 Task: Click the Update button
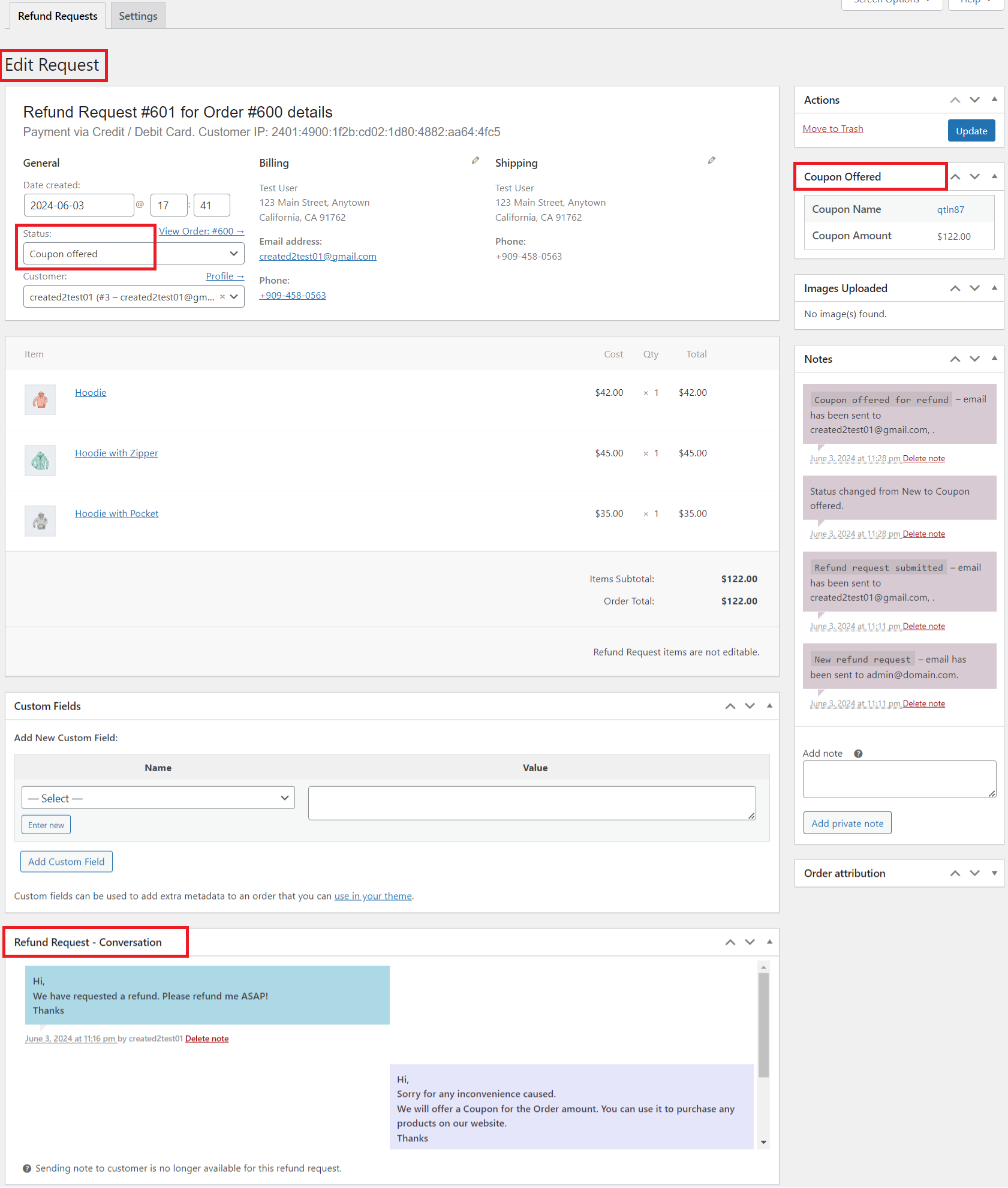pyautogui.click(x=971, y=130)
